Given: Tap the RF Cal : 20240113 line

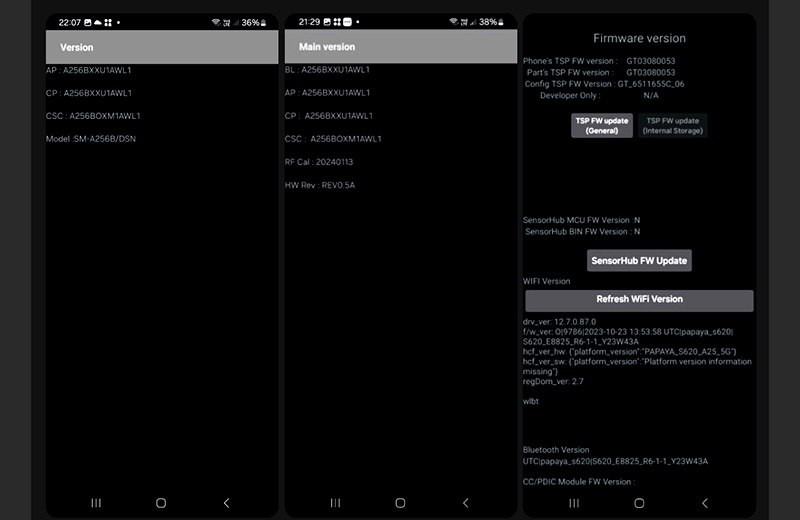Looking at the screenshot, I should [319, 162].
